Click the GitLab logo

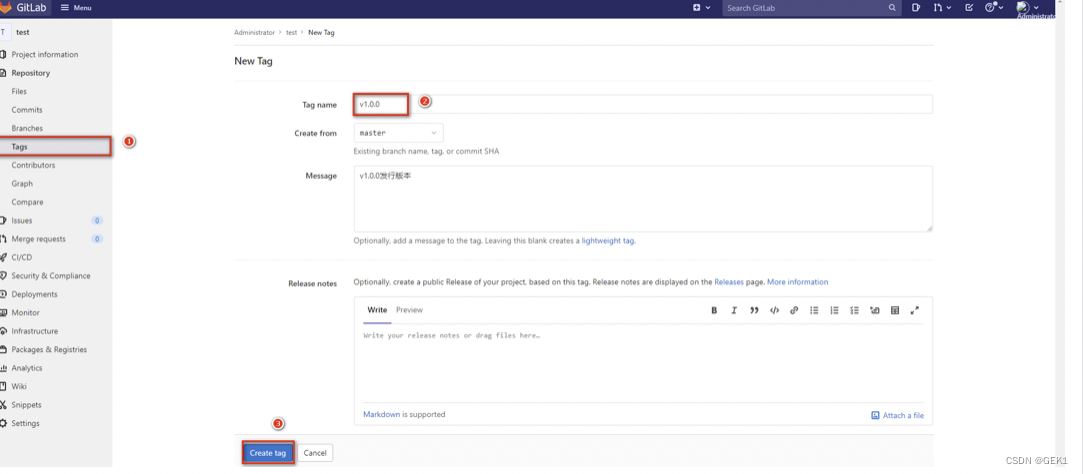click(x=25, y=8)
